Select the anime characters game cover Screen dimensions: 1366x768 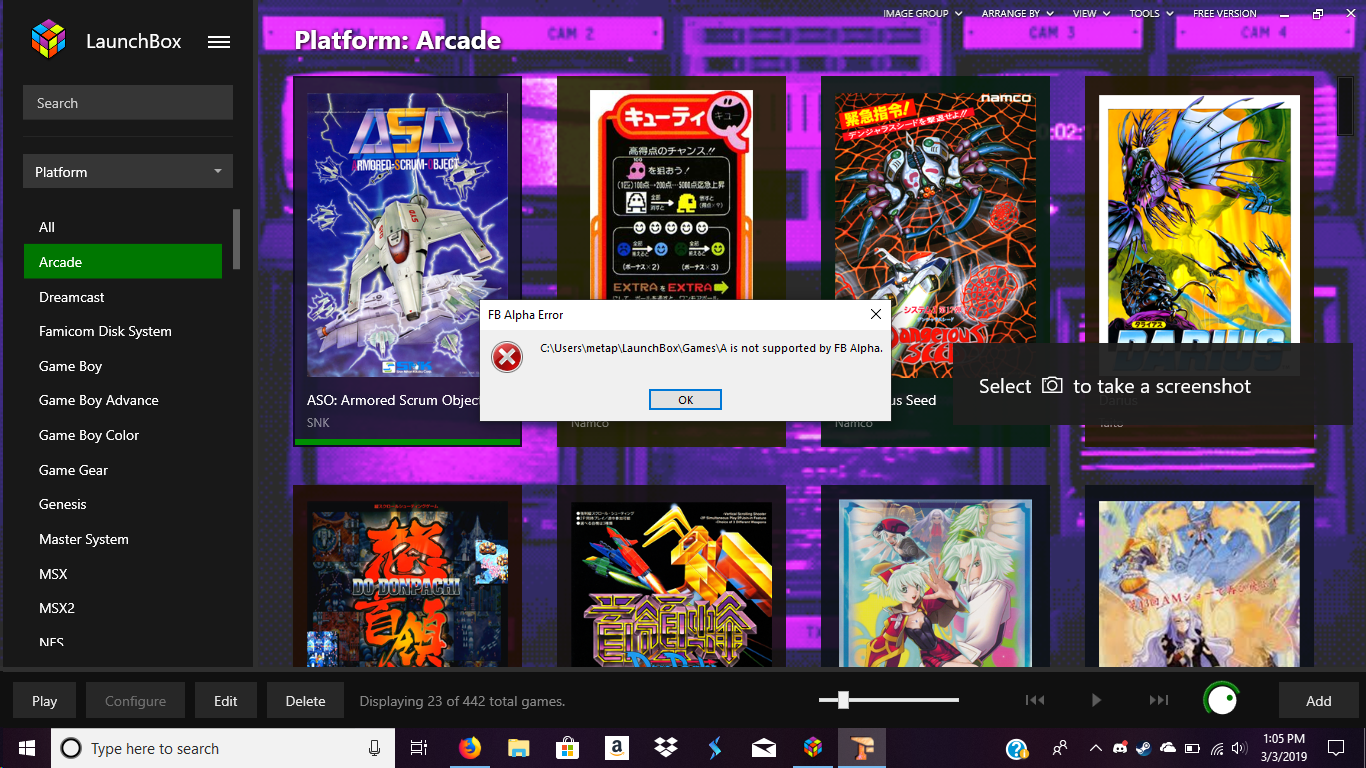tap(935, 584)
